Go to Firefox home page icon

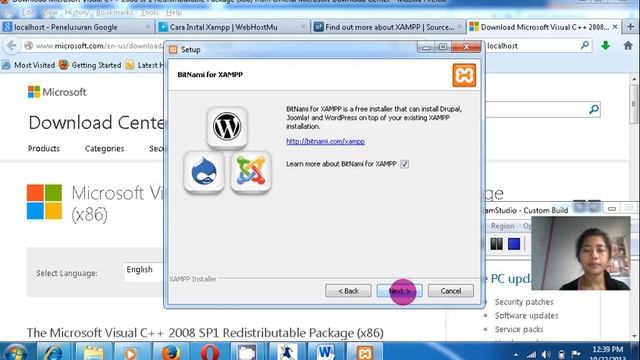pos(628,46)
